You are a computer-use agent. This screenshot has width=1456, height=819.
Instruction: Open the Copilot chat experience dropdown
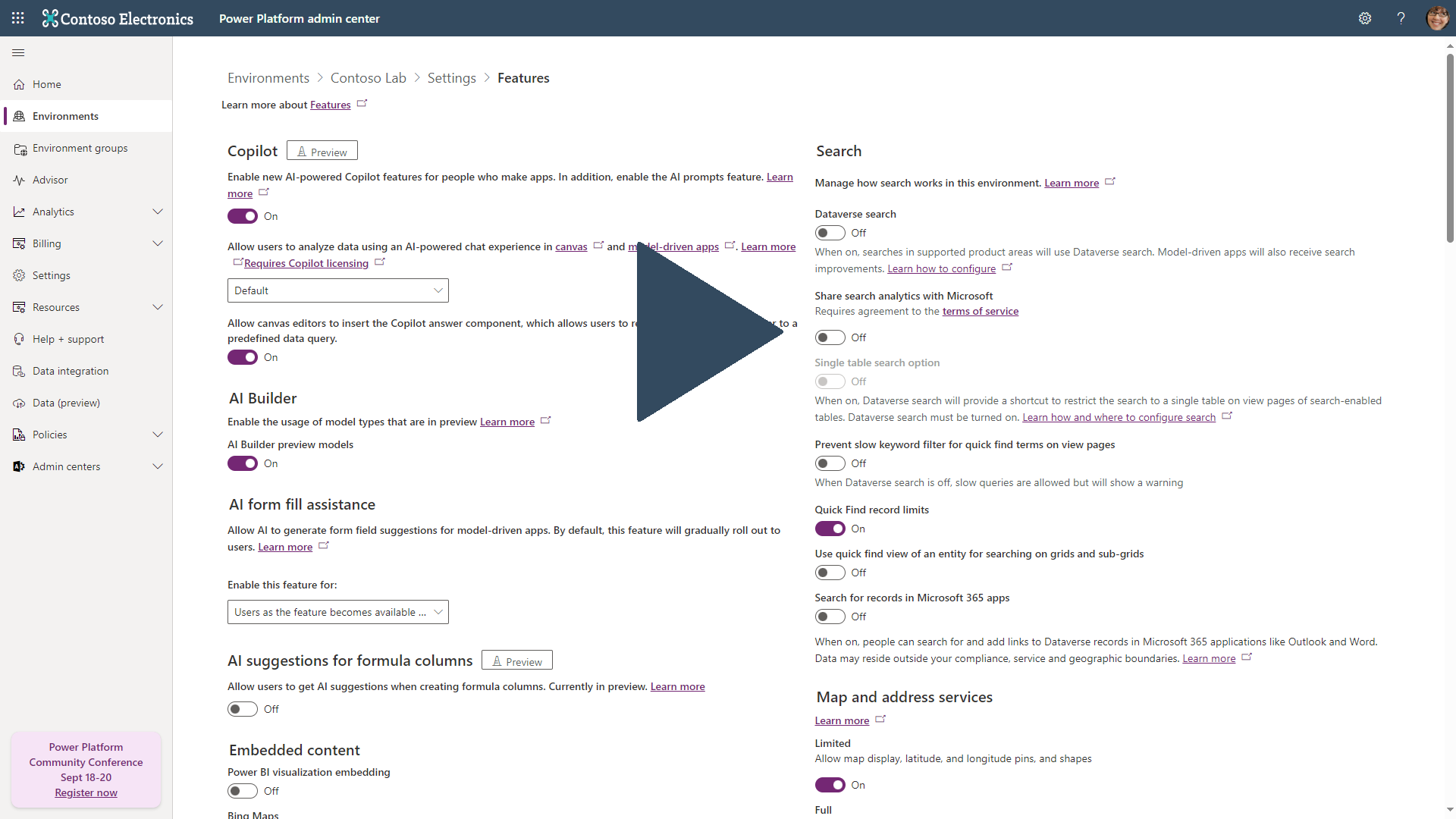click(x=337, y=290)
